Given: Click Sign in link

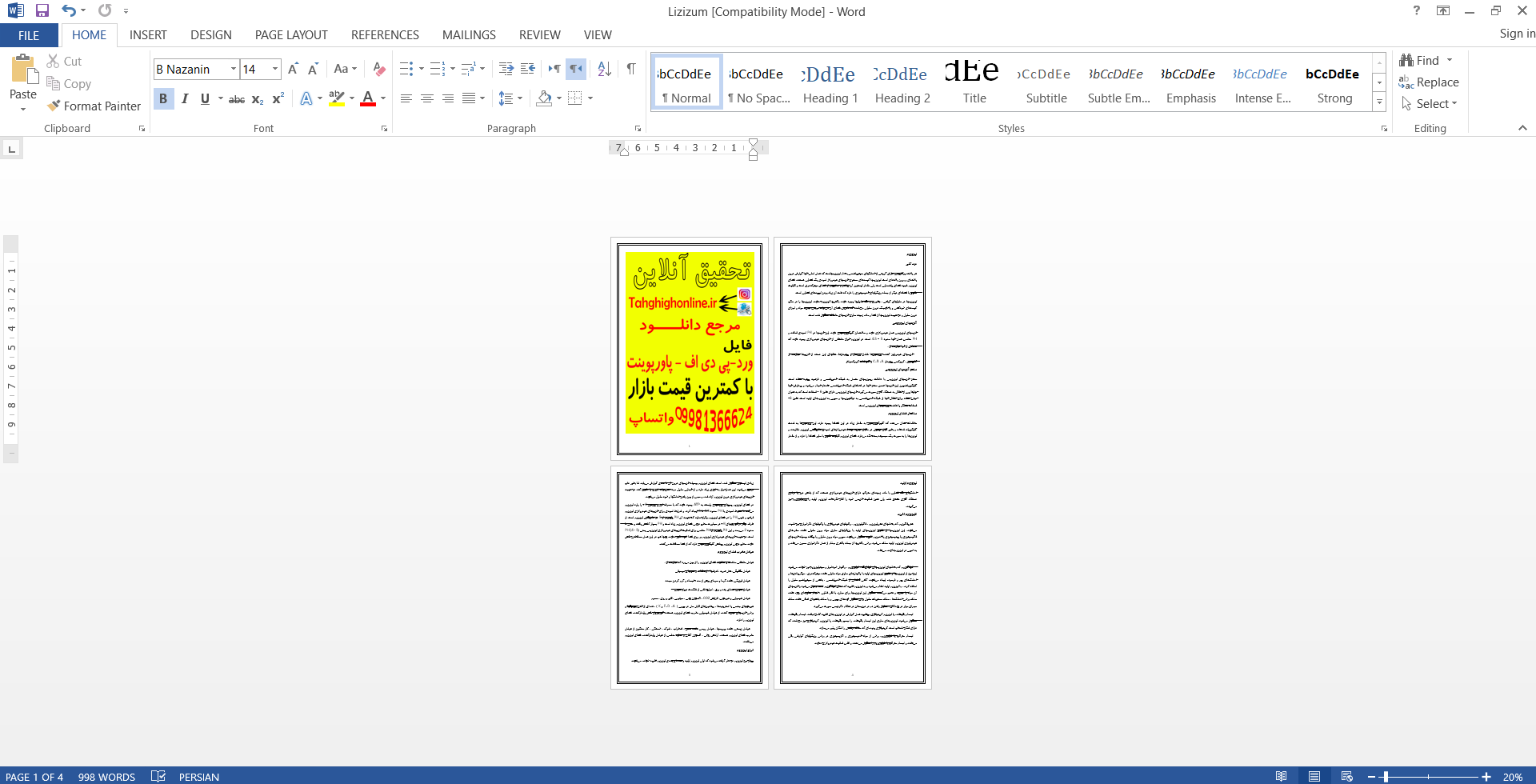Looking at the screenshot, I should [1517, 34].
